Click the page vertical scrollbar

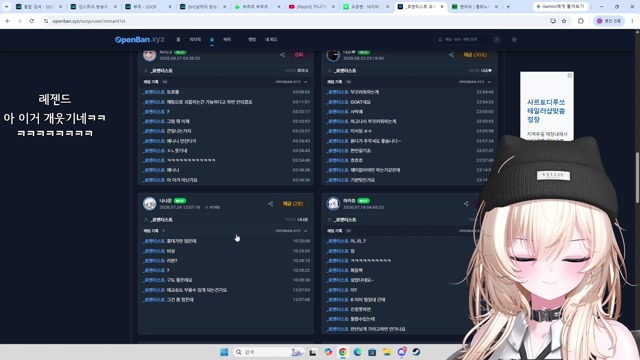(x=637, y=178)
